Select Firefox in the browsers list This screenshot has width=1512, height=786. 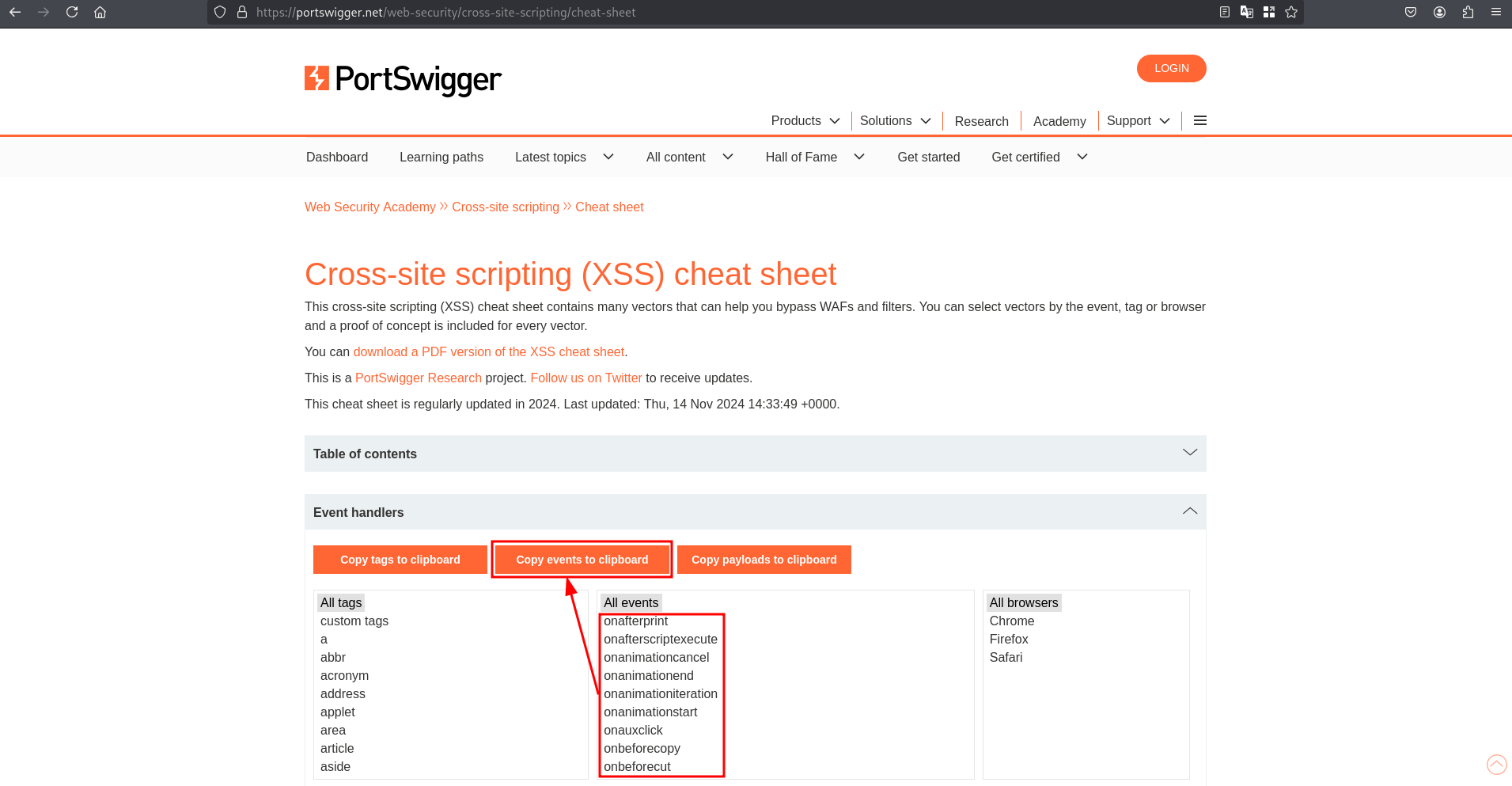[x=1009, y=639]
